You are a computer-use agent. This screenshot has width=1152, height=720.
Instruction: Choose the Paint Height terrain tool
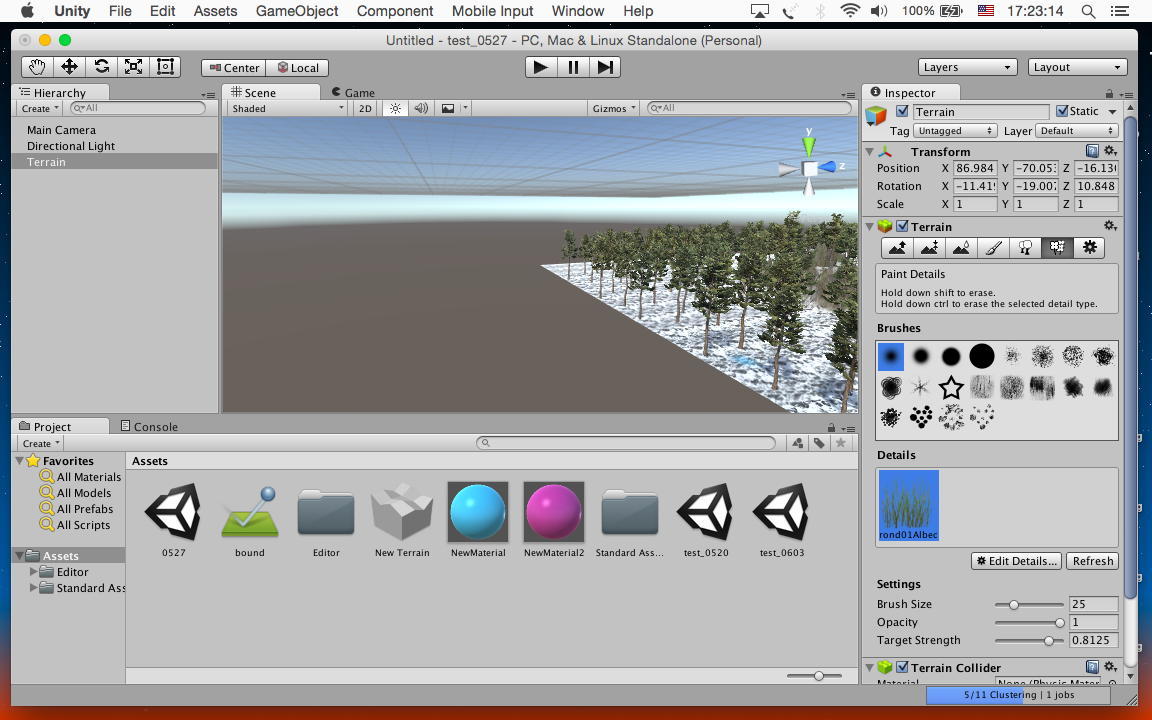tap(929, 248)
